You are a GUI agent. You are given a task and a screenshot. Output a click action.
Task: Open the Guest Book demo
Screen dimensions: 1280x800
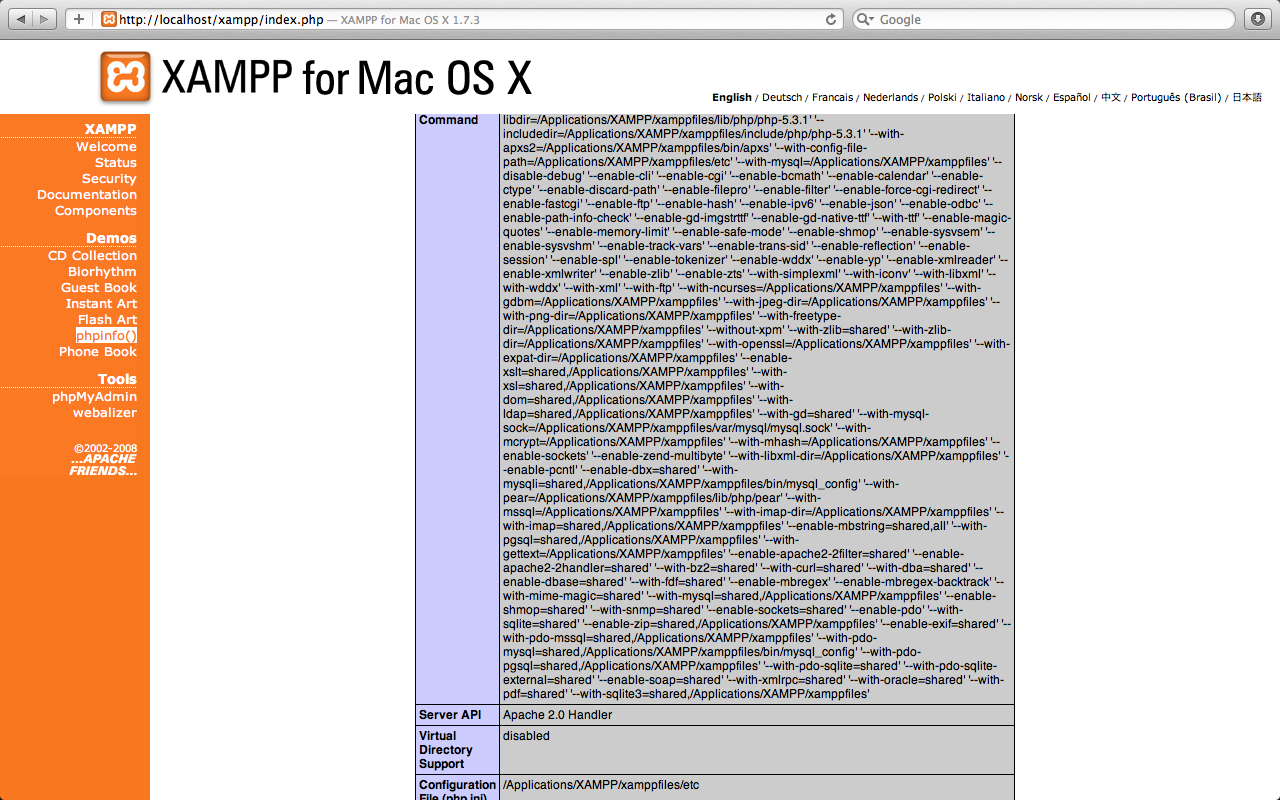coord(99,288)
